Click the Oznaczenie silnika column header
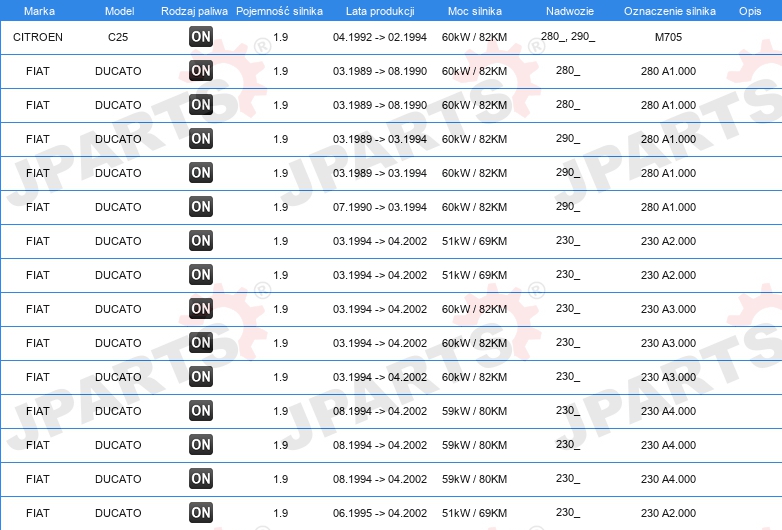 coord(670,11)
